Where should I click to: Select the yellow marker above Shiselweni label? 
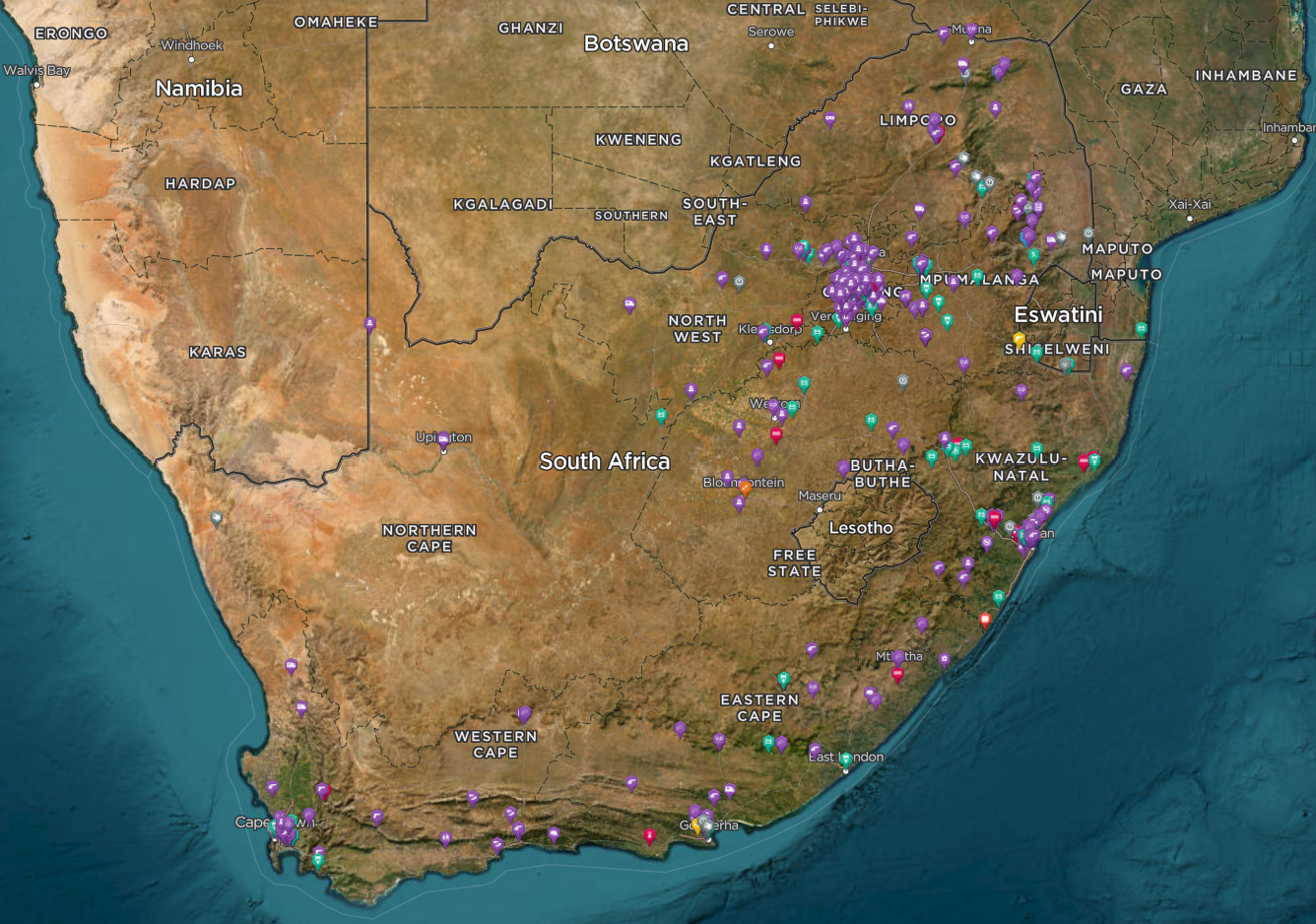coord(1020,339)
